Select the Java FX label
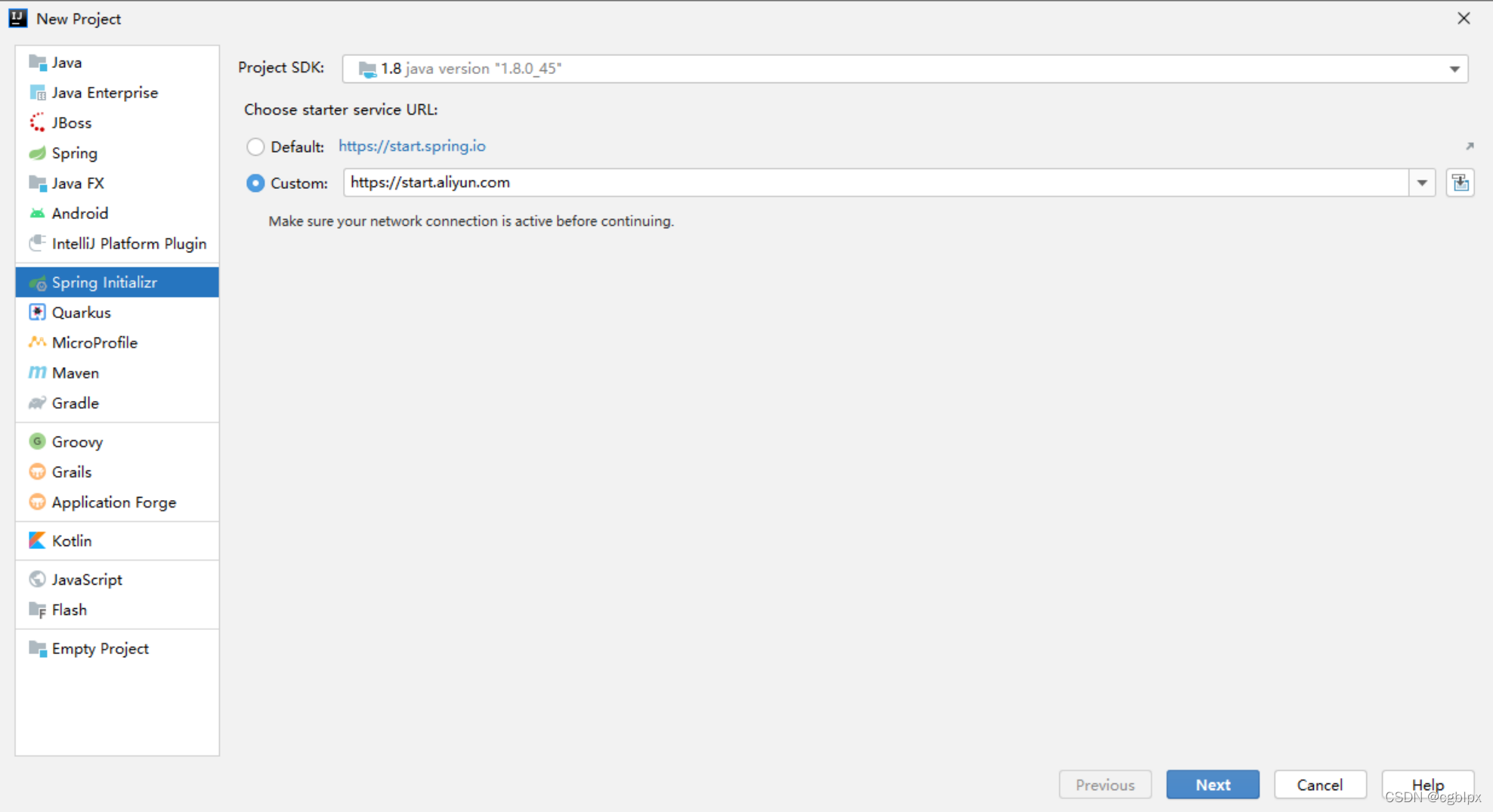This screenshot has width=1493, height=812. click(78, 184)
